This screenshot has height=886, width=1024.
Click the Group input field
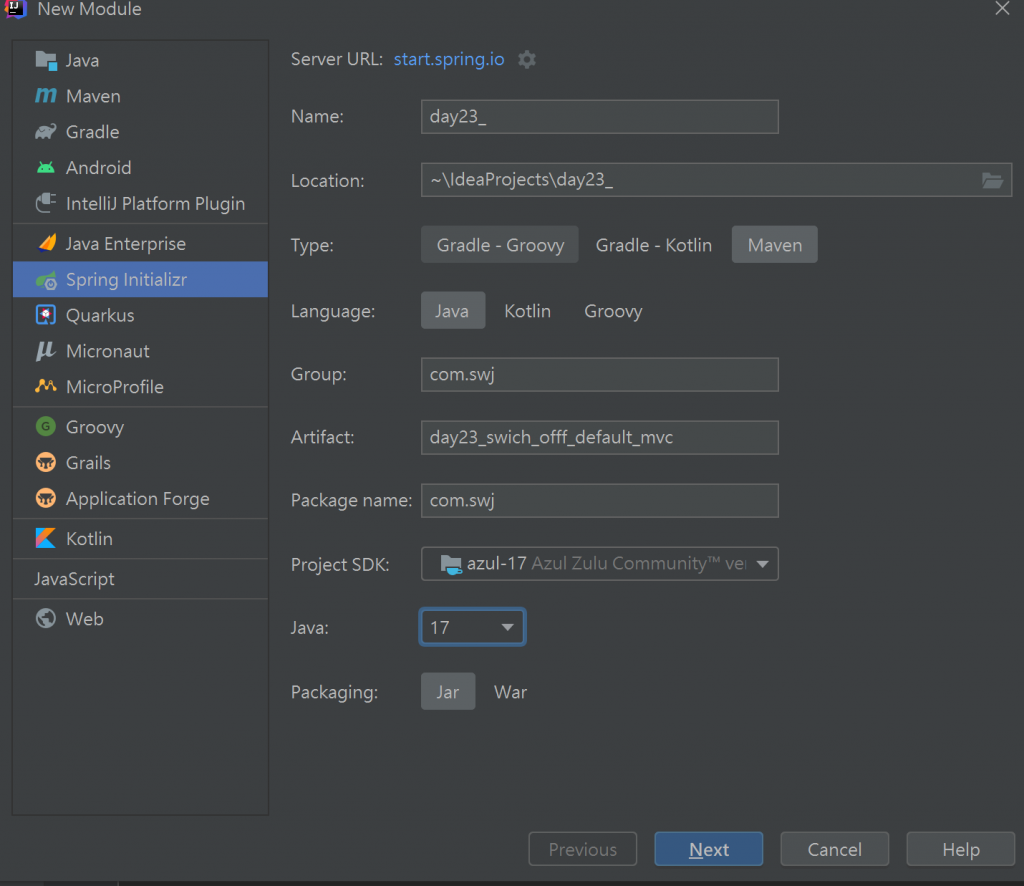tap(600, 374)
